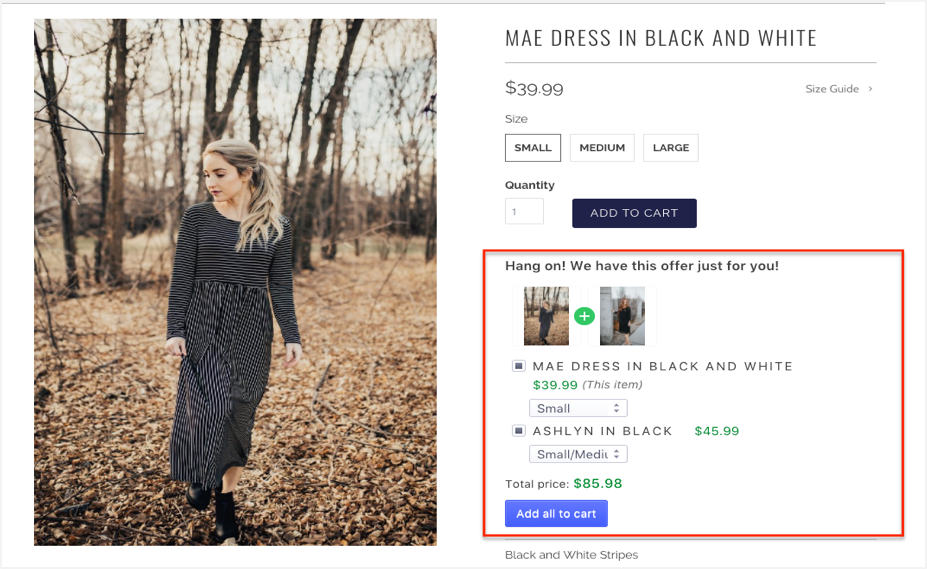Toggle the Mae Dress bundle checkbox
This screenshot has width=927, height=569.
tap(519, 366)
